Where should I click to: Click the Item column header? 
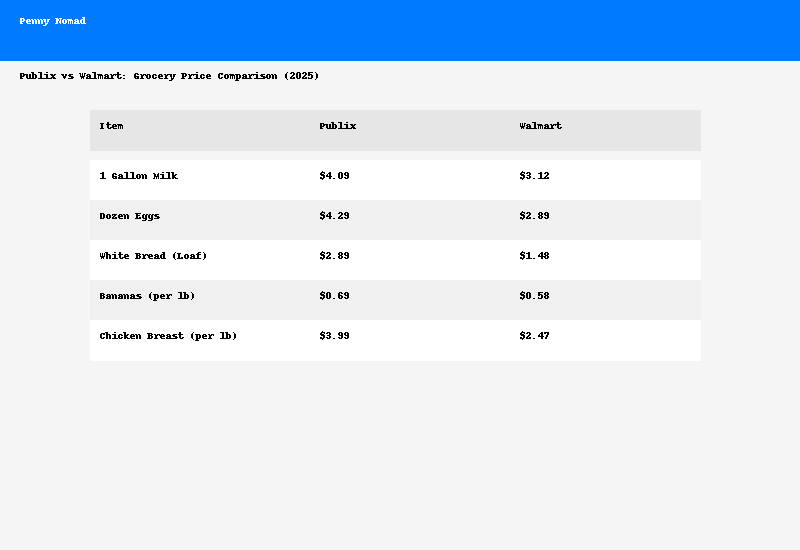(x=111, y=126)
